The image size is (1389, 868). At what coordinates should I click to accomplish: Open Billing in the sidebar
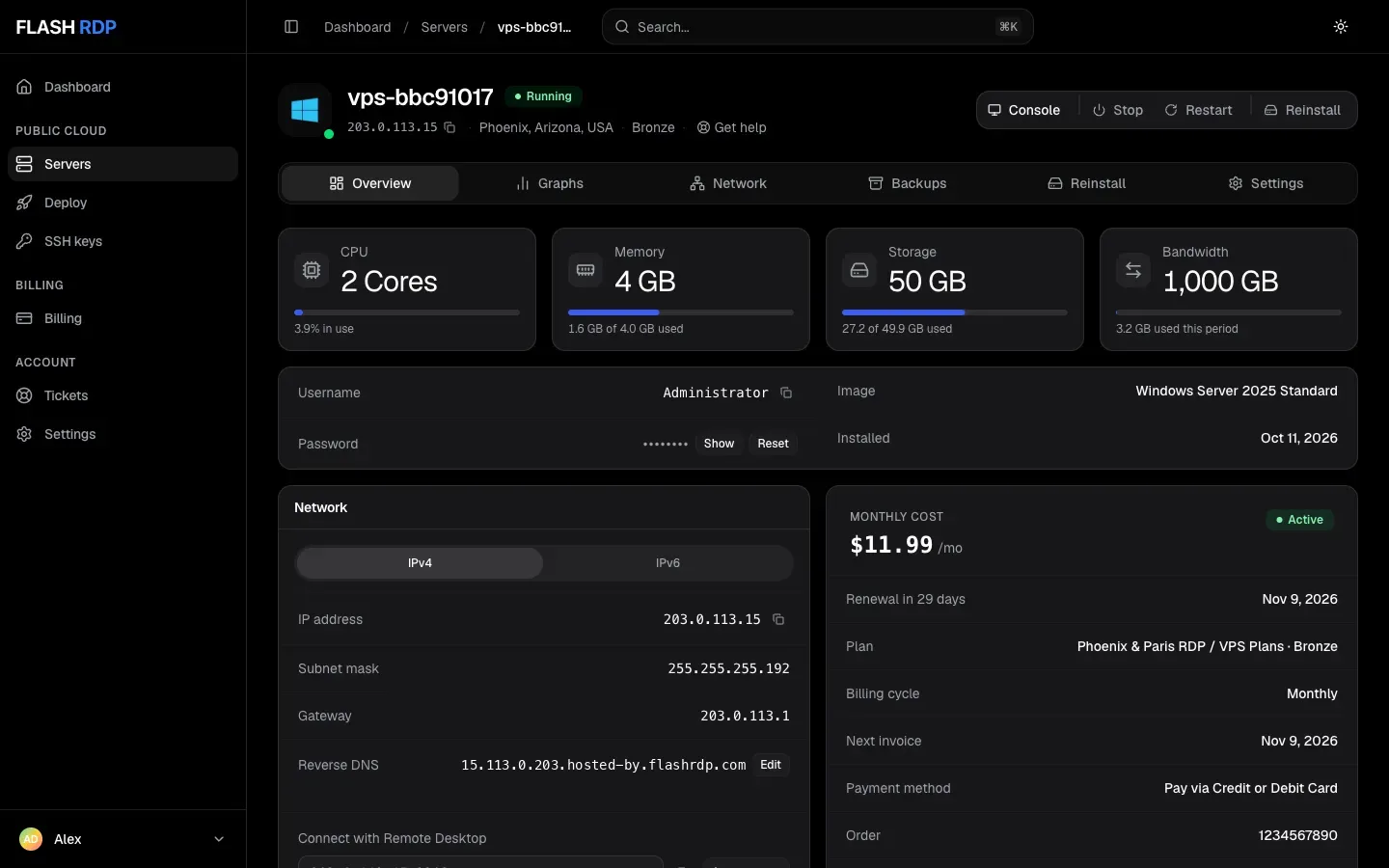point(123,318)
